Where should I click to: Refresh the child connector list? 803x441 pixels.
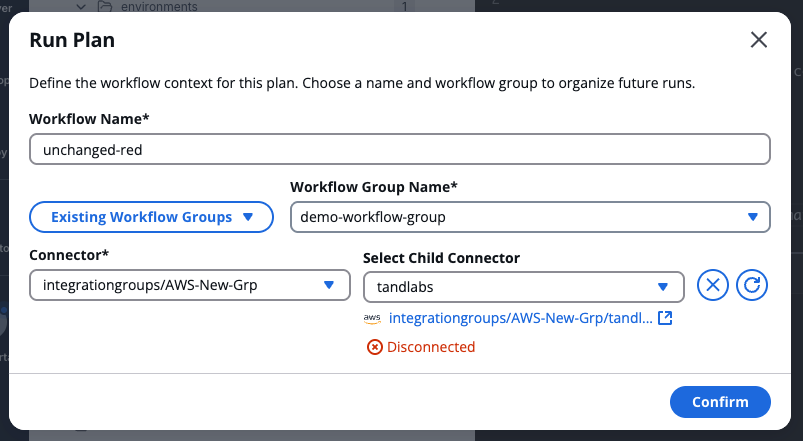pyautogui.click(x=752, y=287)
